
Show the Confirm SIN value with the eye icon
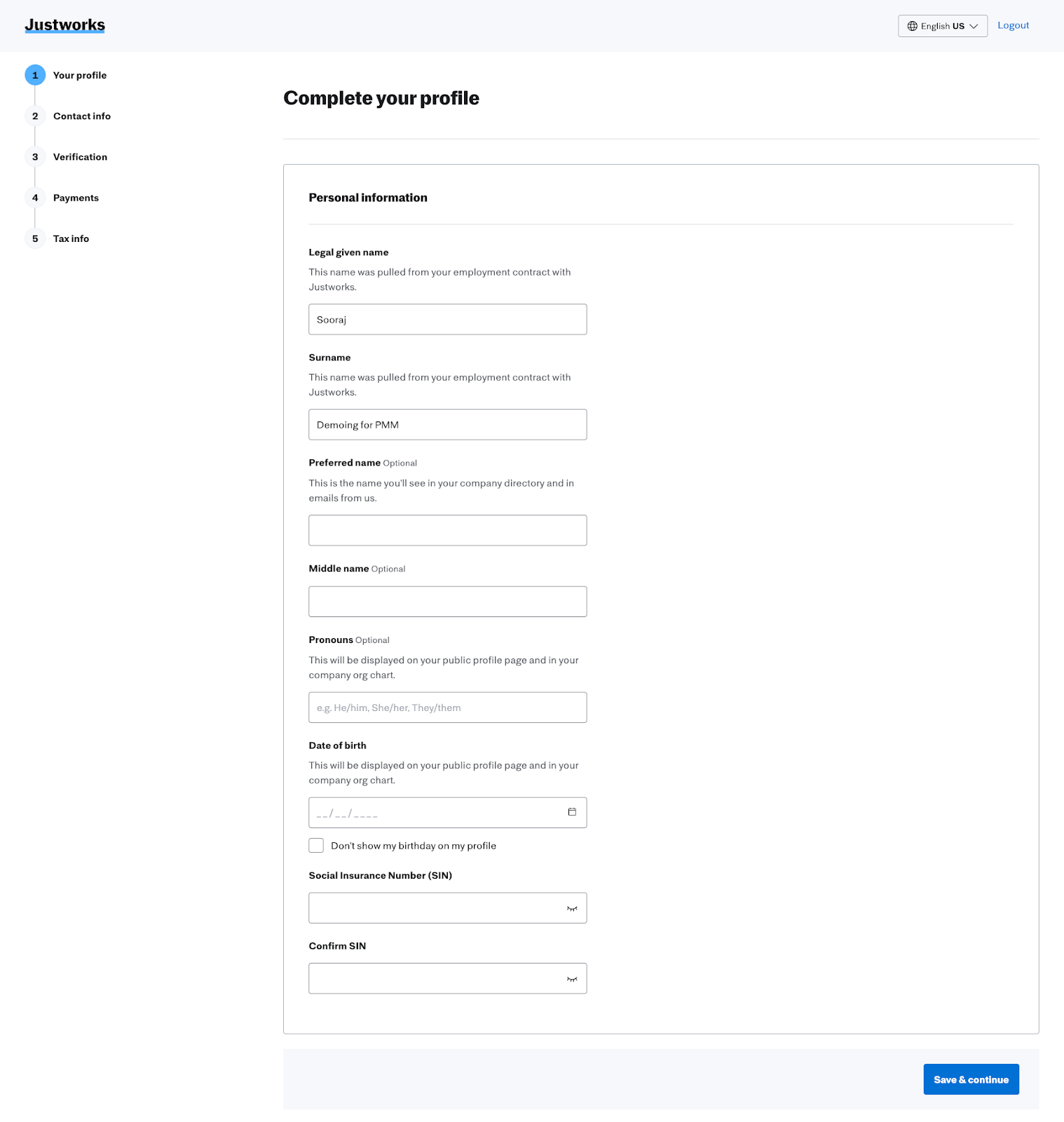click(x=572, y=978)
